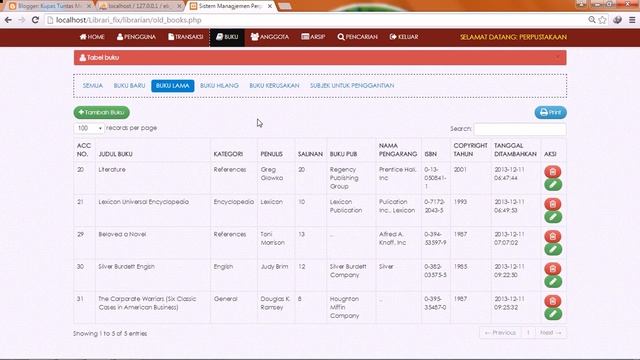
Task: Sort by ACC NO. column header
Action: (84, 150)
